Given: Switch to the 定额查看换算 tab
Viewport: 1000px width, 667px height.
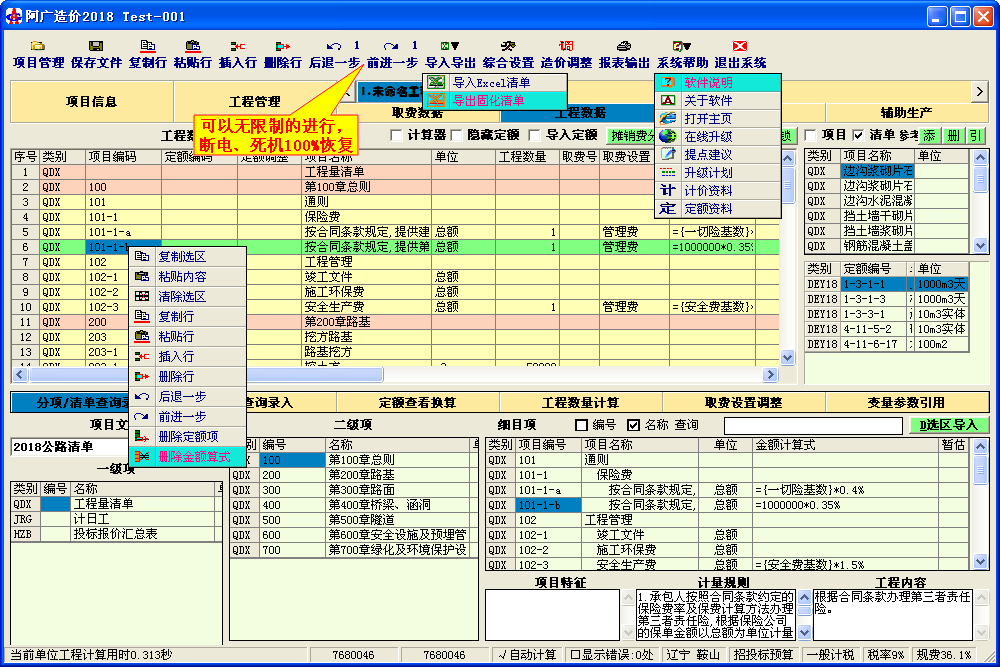Looking at the screenshot, I should [x=418, y=402].
